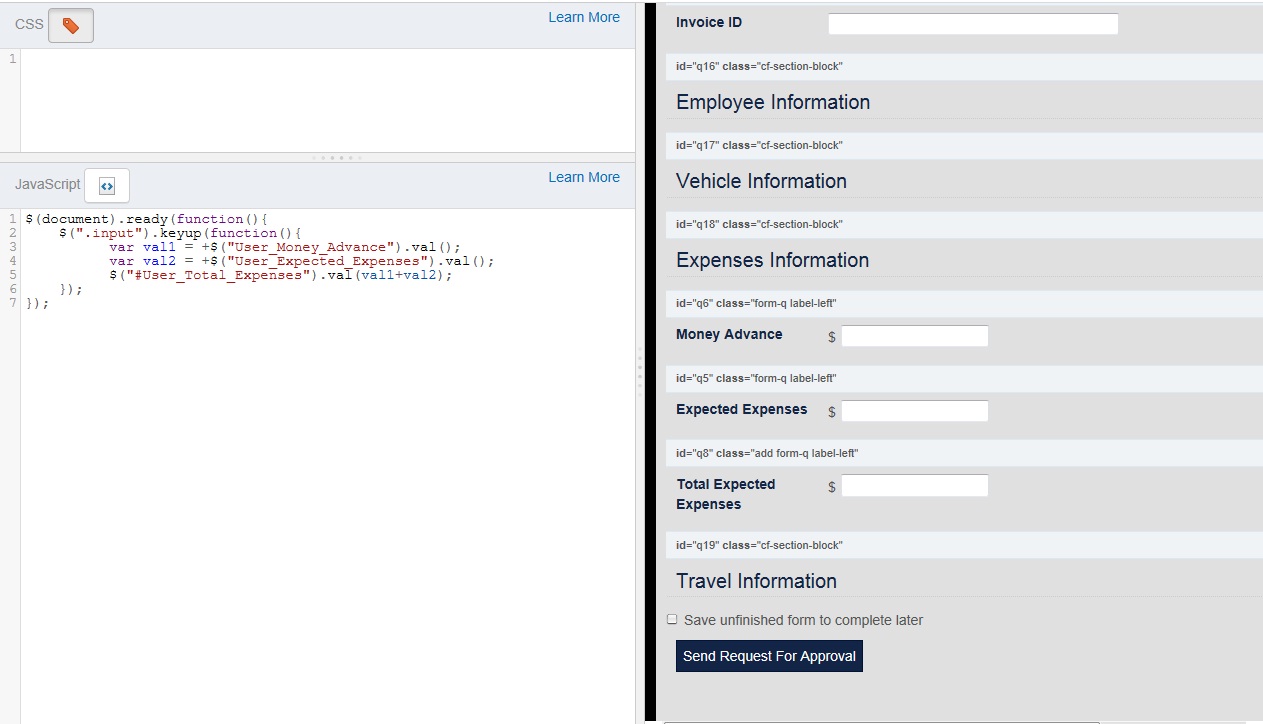Image resolution: width=1263 pixels, height=724 pixels.
Task: Expand the Employee Information section
Action: (x=772, y=102)
